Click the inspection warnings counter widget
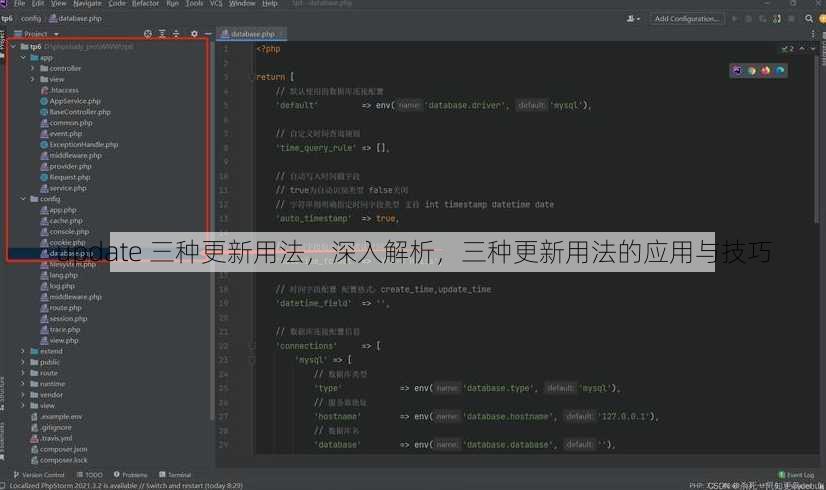826x490 pixels. [x=788, y=48]
